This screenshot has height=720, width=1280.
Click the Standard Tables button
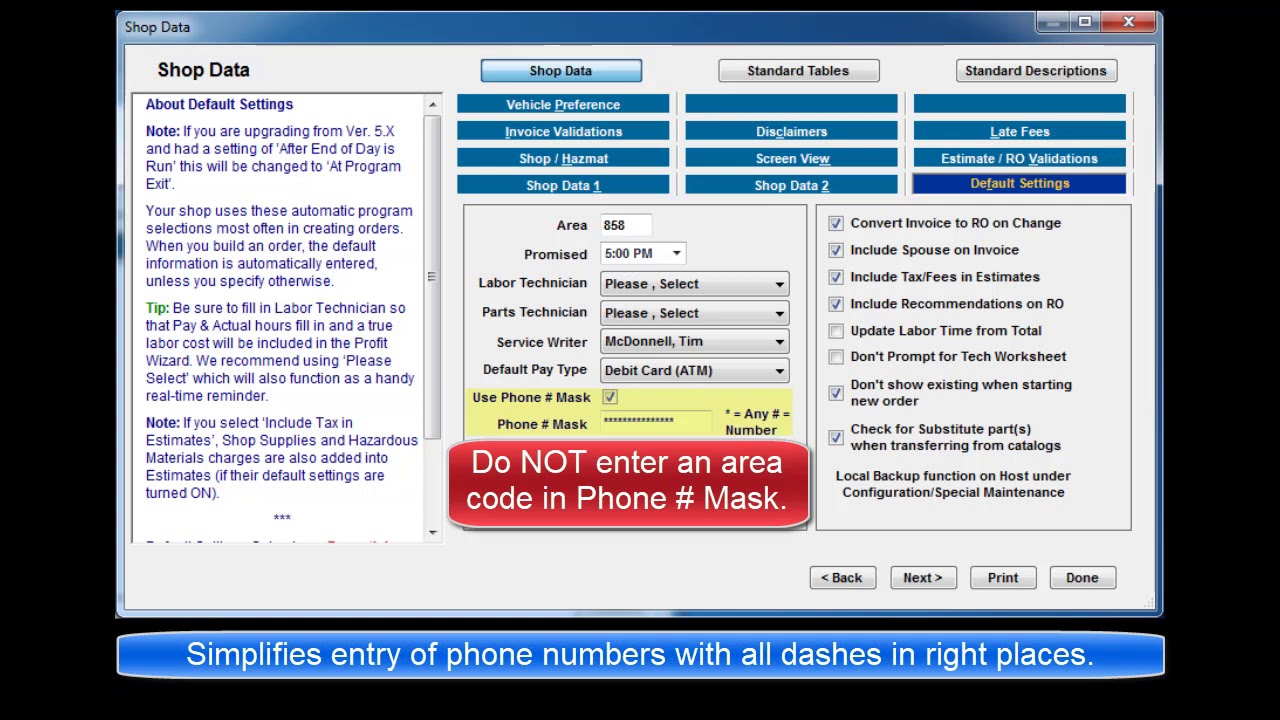(x=798, y=71)
